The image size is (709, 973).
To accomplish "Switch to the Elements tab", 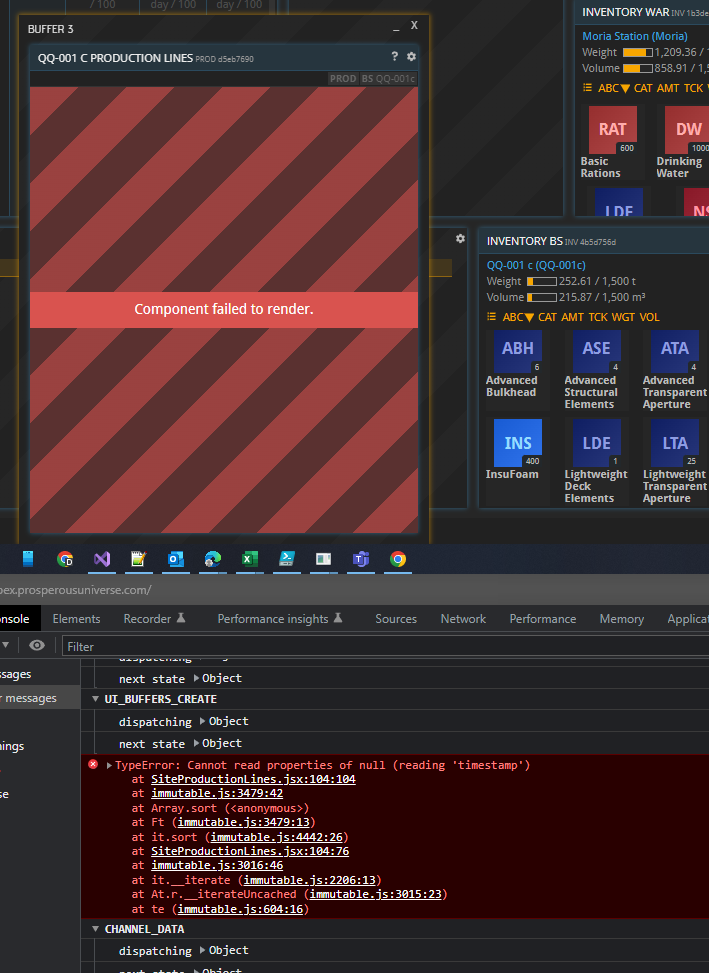I will click(x=76, y=619).
